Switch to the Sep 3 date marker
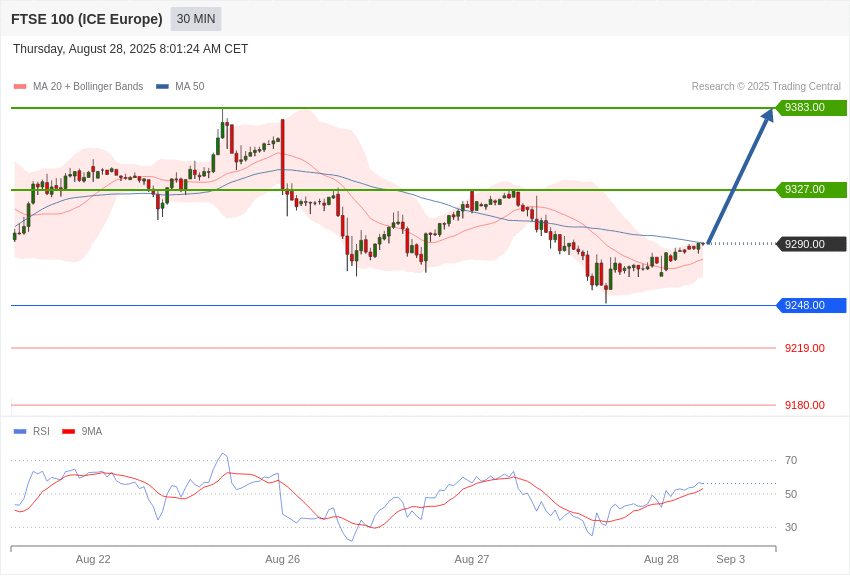The image size is (850, 576). 731,559
